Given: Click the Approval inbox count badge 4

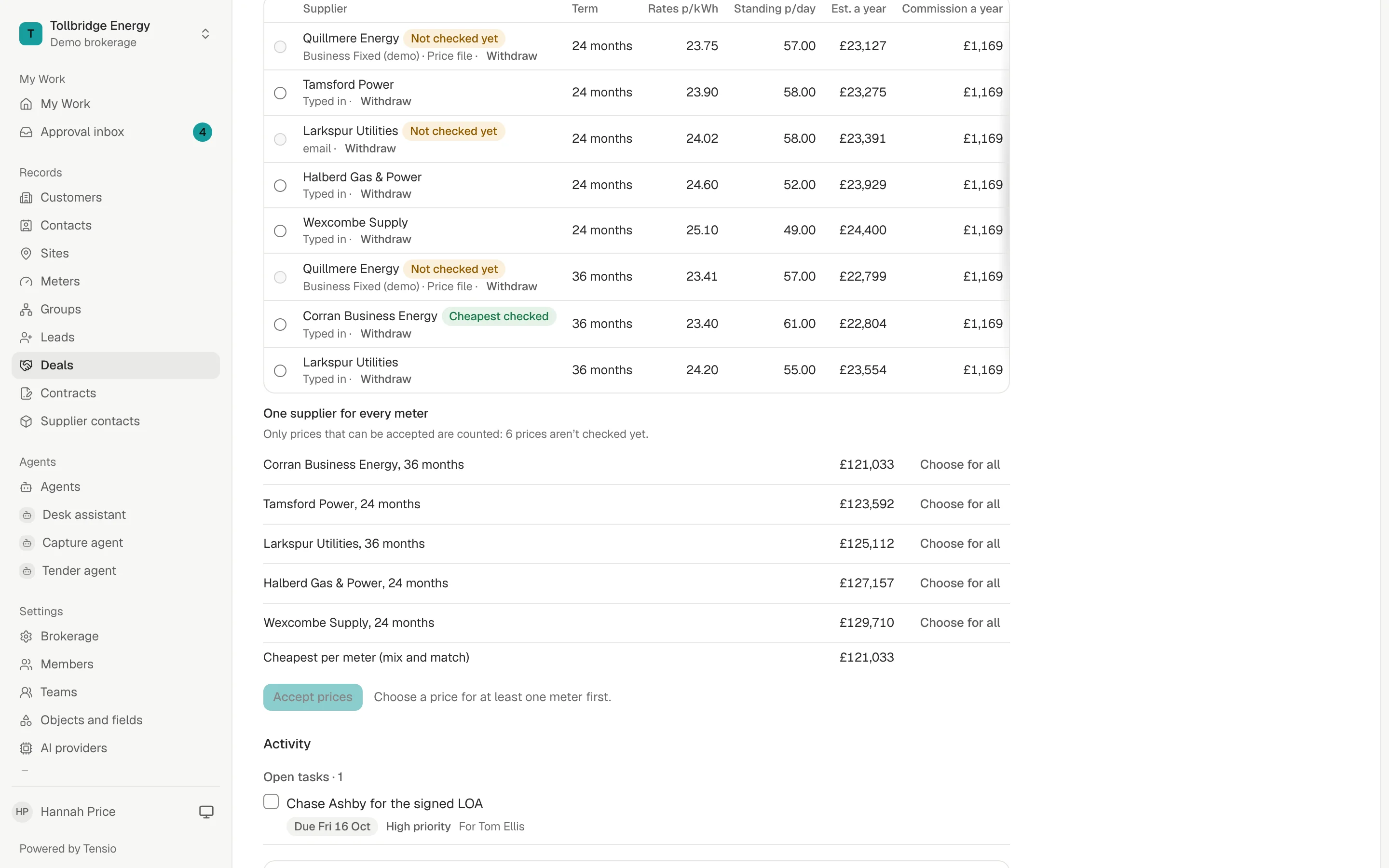Looking at the screenshot, I should (202, 132).
